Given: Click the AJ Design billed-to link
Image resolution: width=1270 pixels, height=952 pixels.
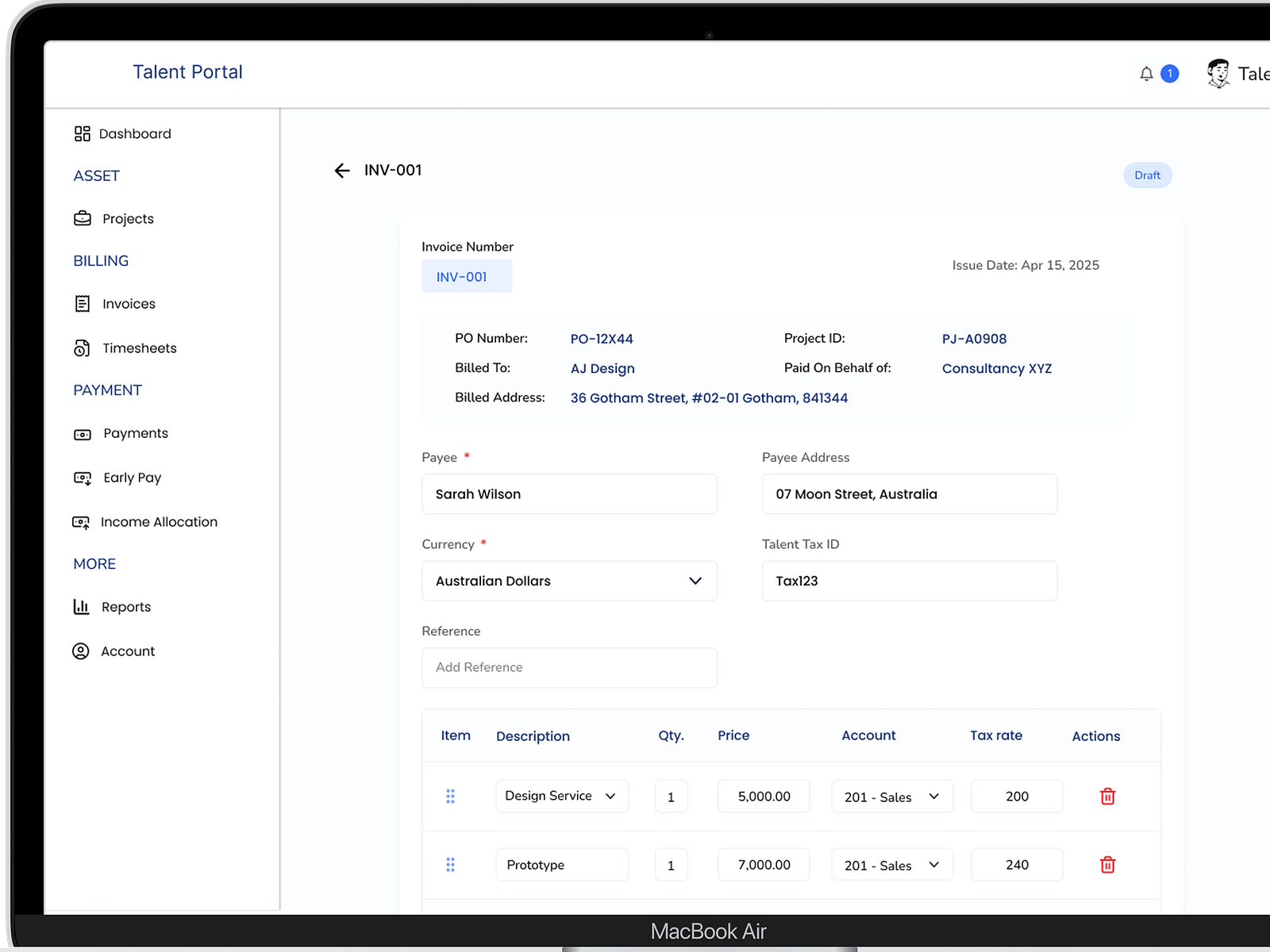Looking at the screenshot, I should point(602,368).
